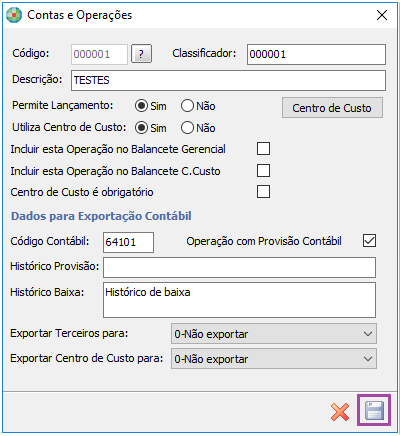The height and width of the screenshot is (436, 400).
Task: Cancel using the red X icon
Action: (340, 412)
